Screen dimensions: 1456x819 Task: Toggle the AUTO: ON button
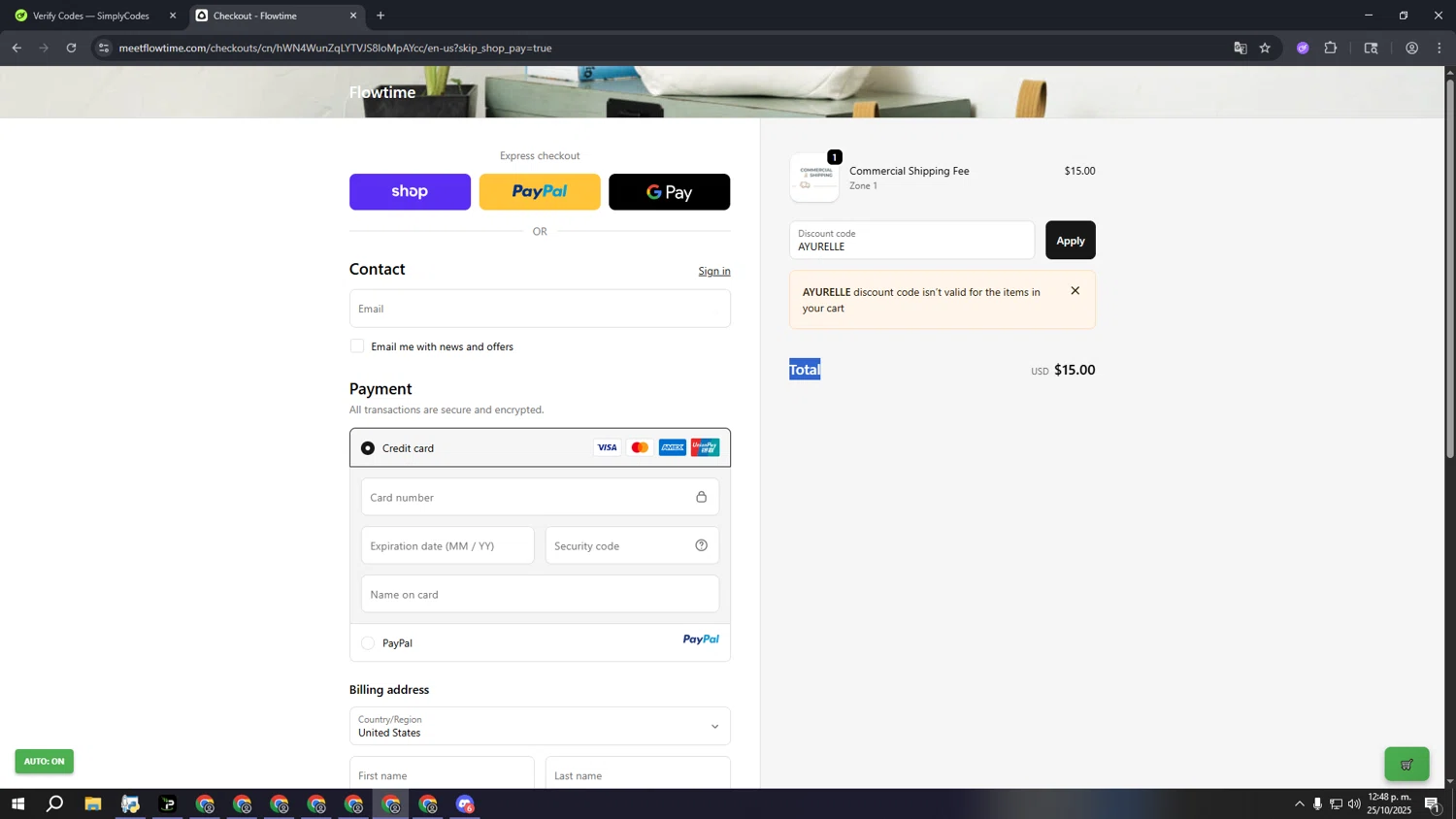click(44, 762)
